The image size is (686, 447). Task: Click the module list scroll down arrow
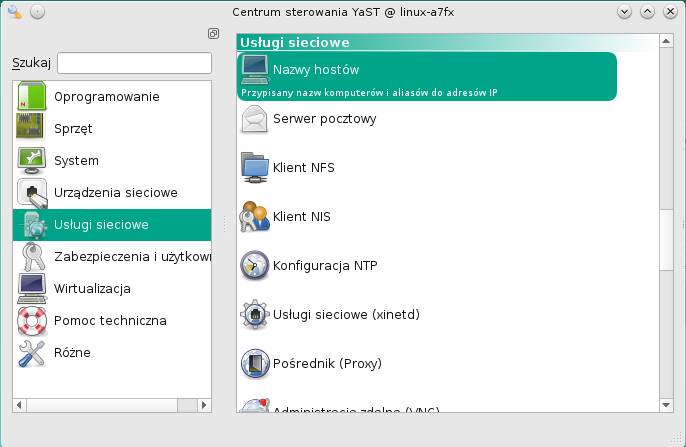[x=667, y=405]
